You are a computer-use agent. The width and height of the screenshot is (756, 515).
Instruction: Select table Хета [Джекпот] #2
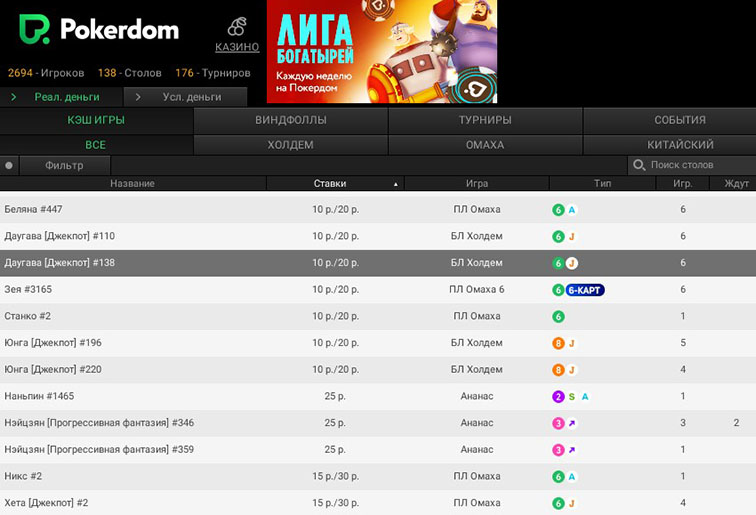coord(378,503)
